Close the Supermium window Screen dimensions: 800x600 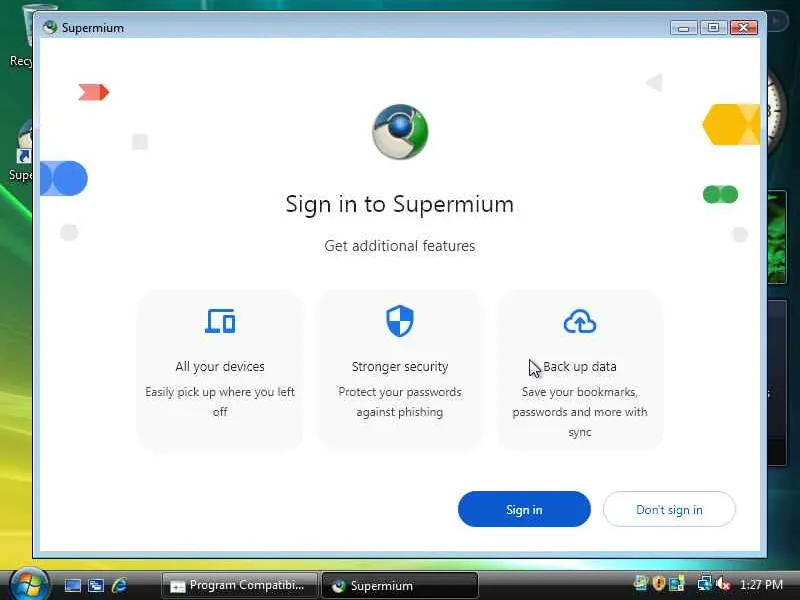click(x=743, y=28)
